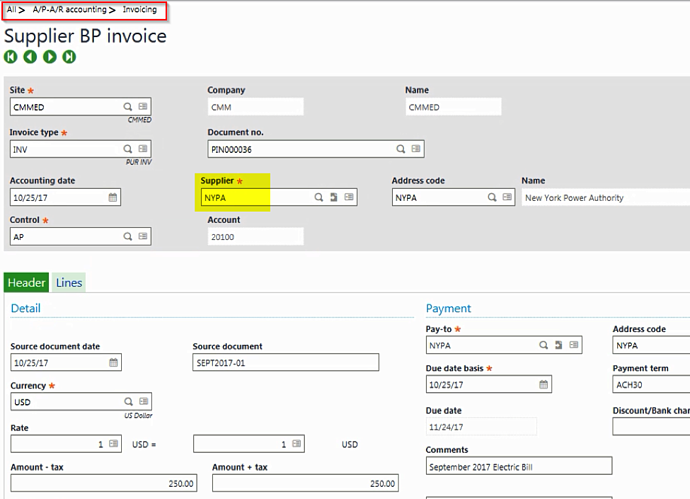Click the Invoicing breadcrumb link

click(x=139, y=9)
